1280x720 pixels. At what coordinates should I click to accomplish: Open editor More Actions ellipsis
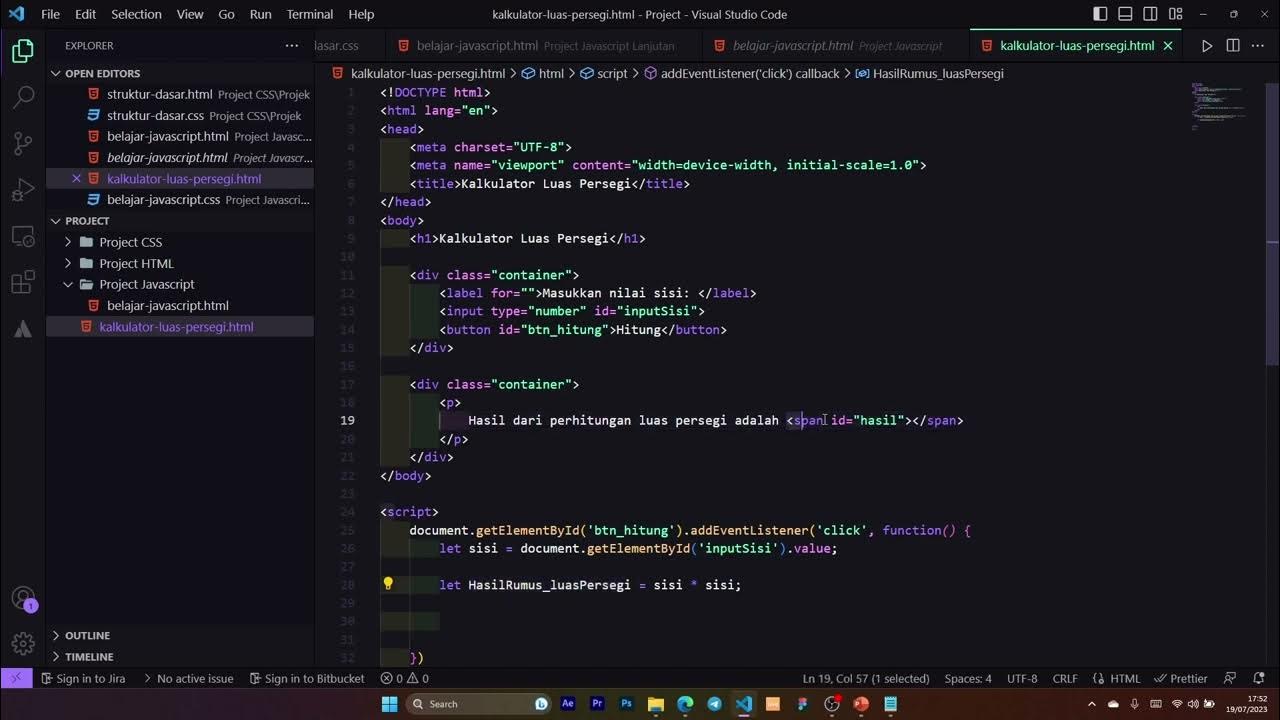coord(1259,46)
